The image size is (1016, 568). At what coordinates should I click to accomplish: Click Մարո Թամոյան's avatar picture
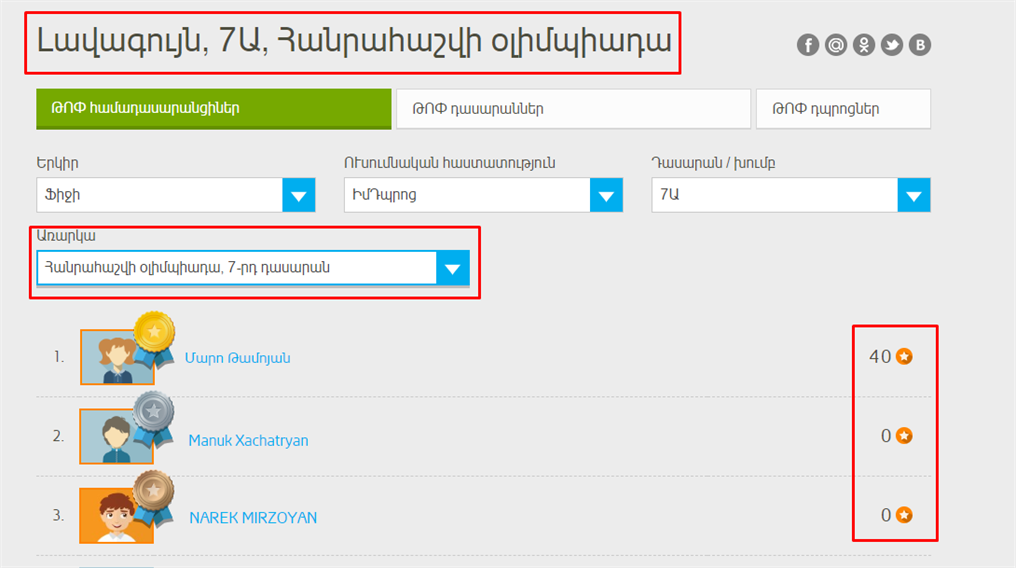pyautogui.click(x=117, y=357)
